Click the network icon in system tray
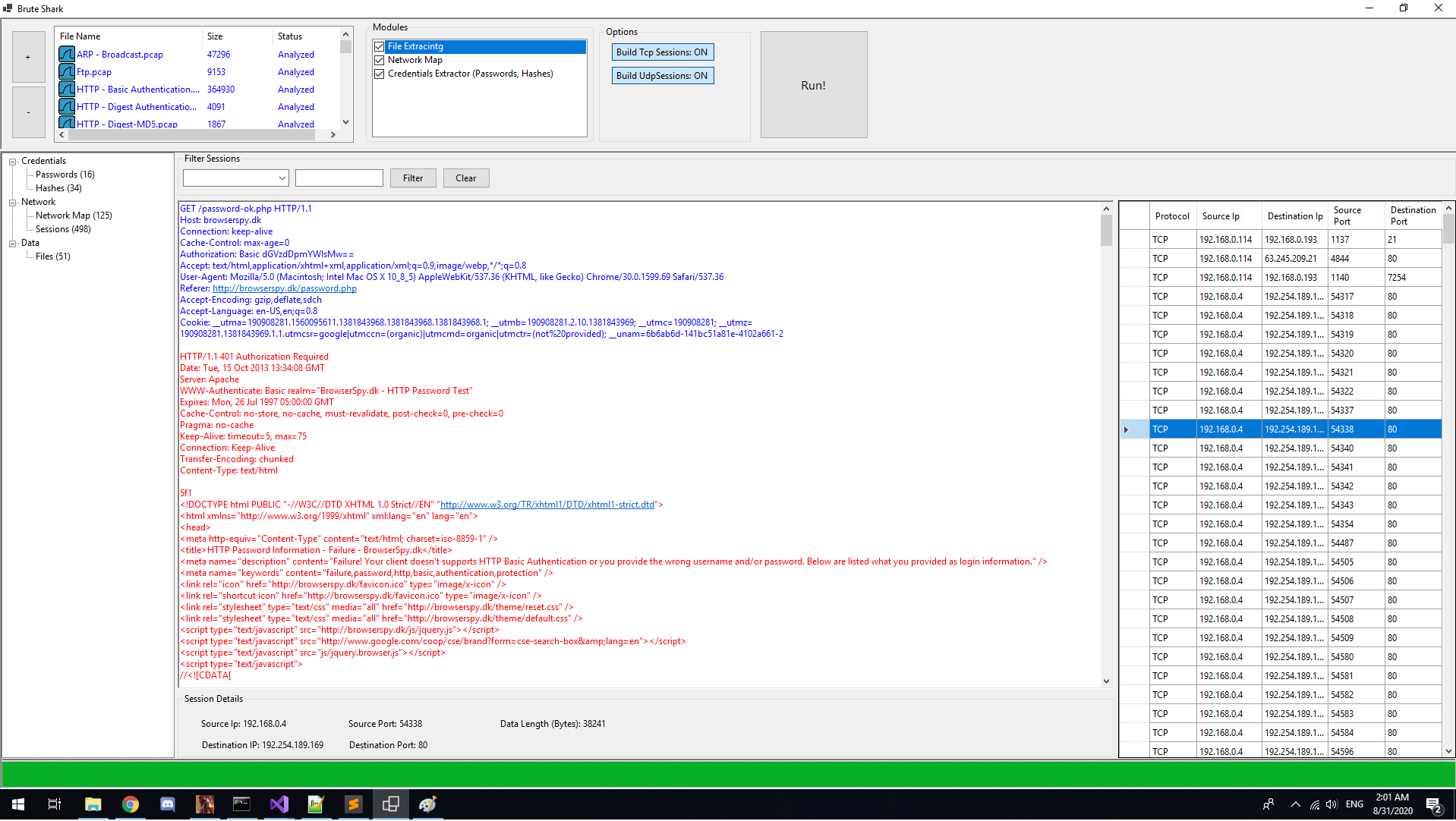 tap(1315, 805)
